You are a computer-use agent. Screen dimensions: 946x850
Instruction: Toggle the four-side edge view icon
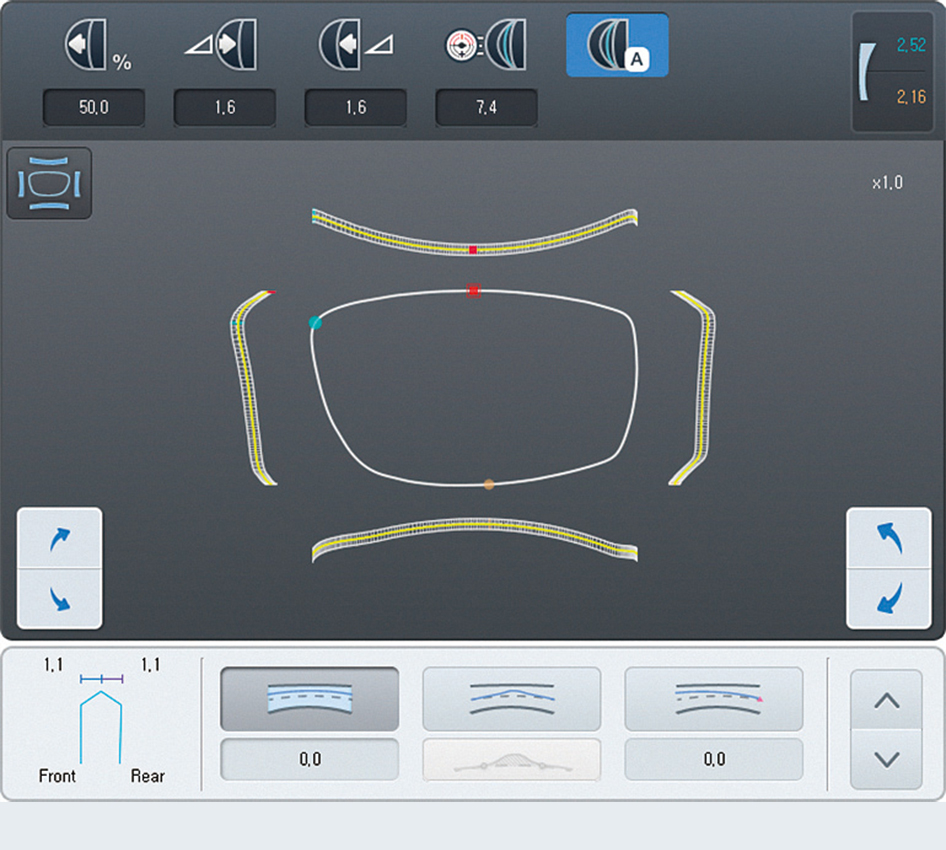(49, 184)
